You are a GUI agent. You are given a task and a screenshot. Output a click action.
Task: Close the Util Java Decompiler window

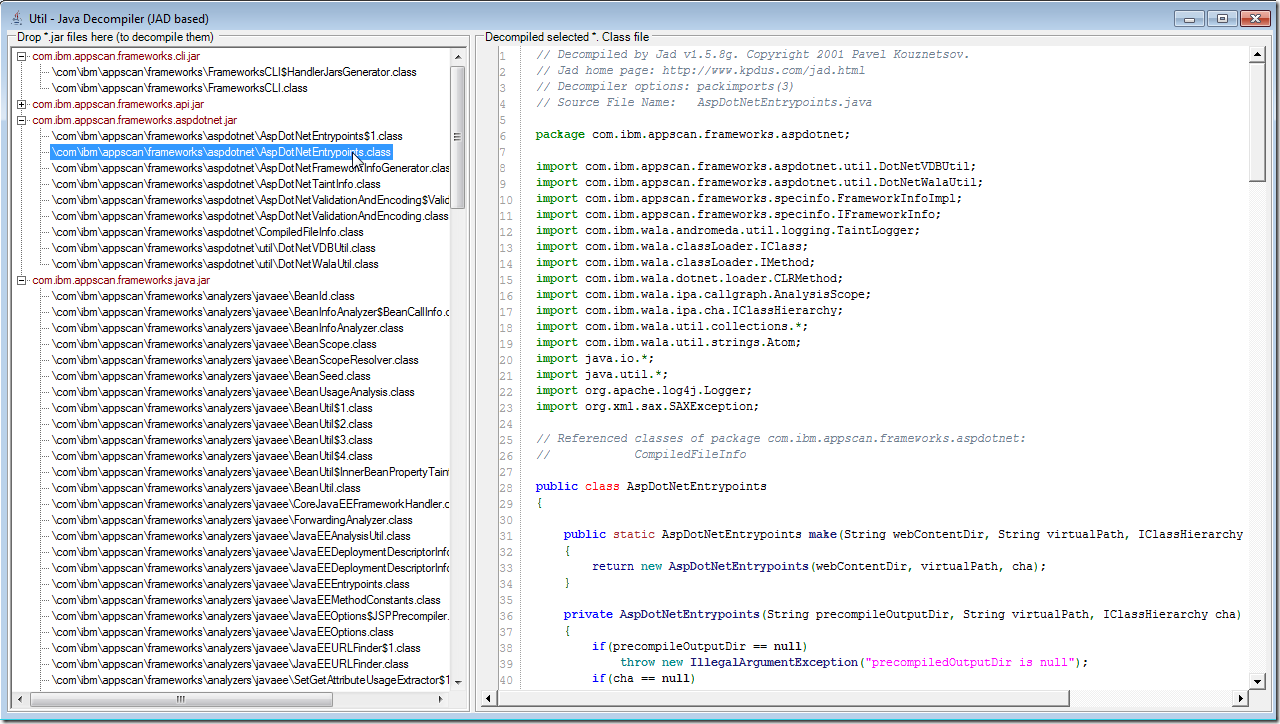[1255, 18]
